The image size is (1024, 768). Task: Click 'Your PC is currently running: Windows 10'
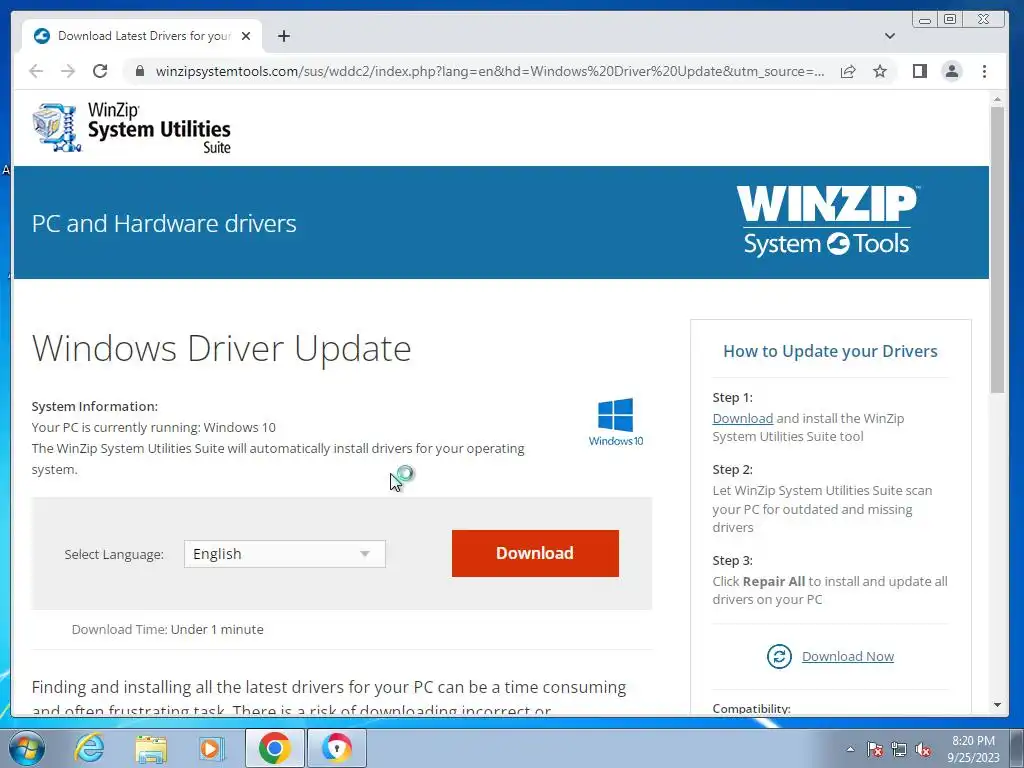click(x=153, y=428)
